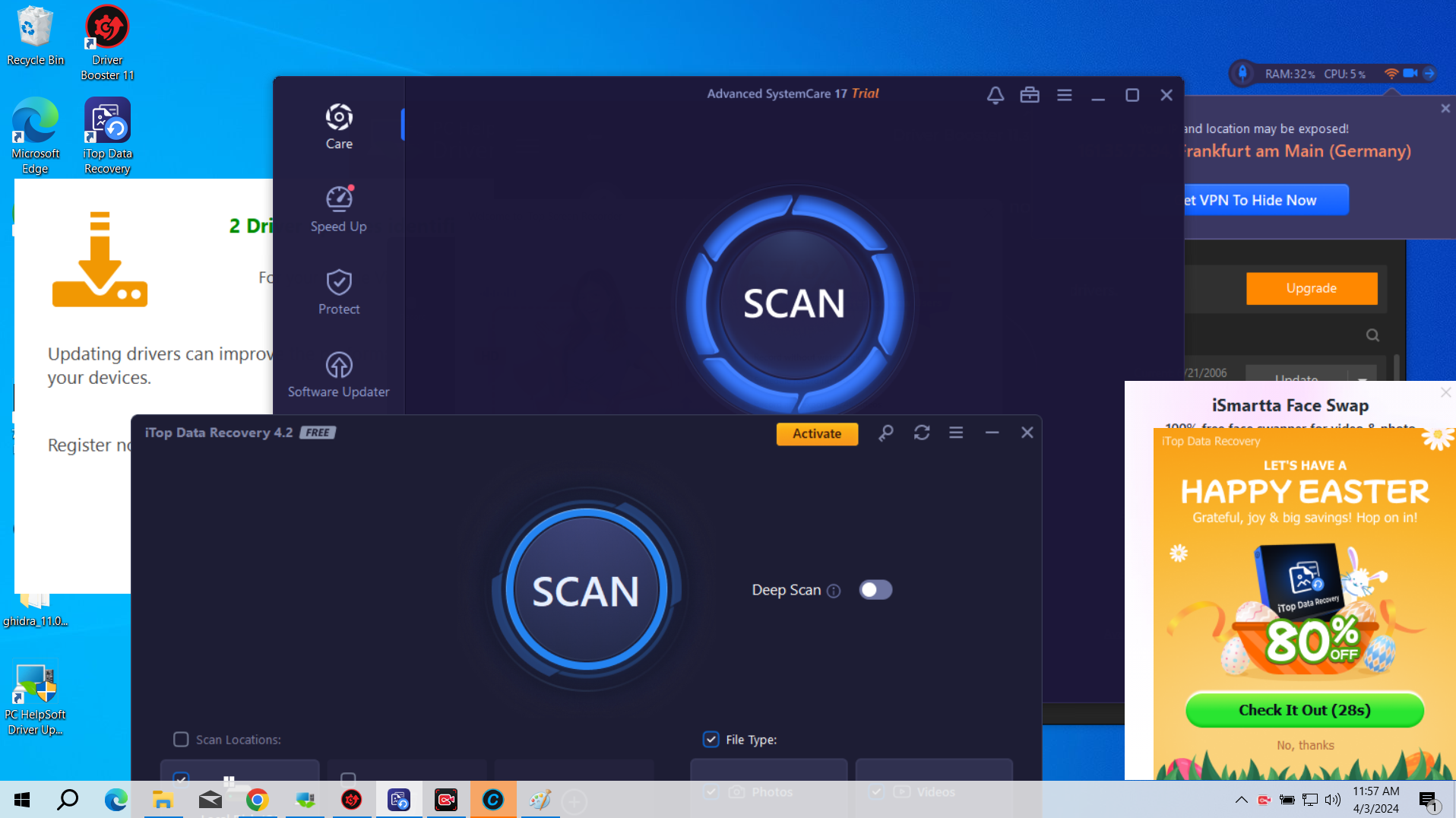The image size is (1456, 818).
Task: Click the rescan refresh icon in iTop Data Recovery
Action: pyautogui.click(x=921, y=433)
